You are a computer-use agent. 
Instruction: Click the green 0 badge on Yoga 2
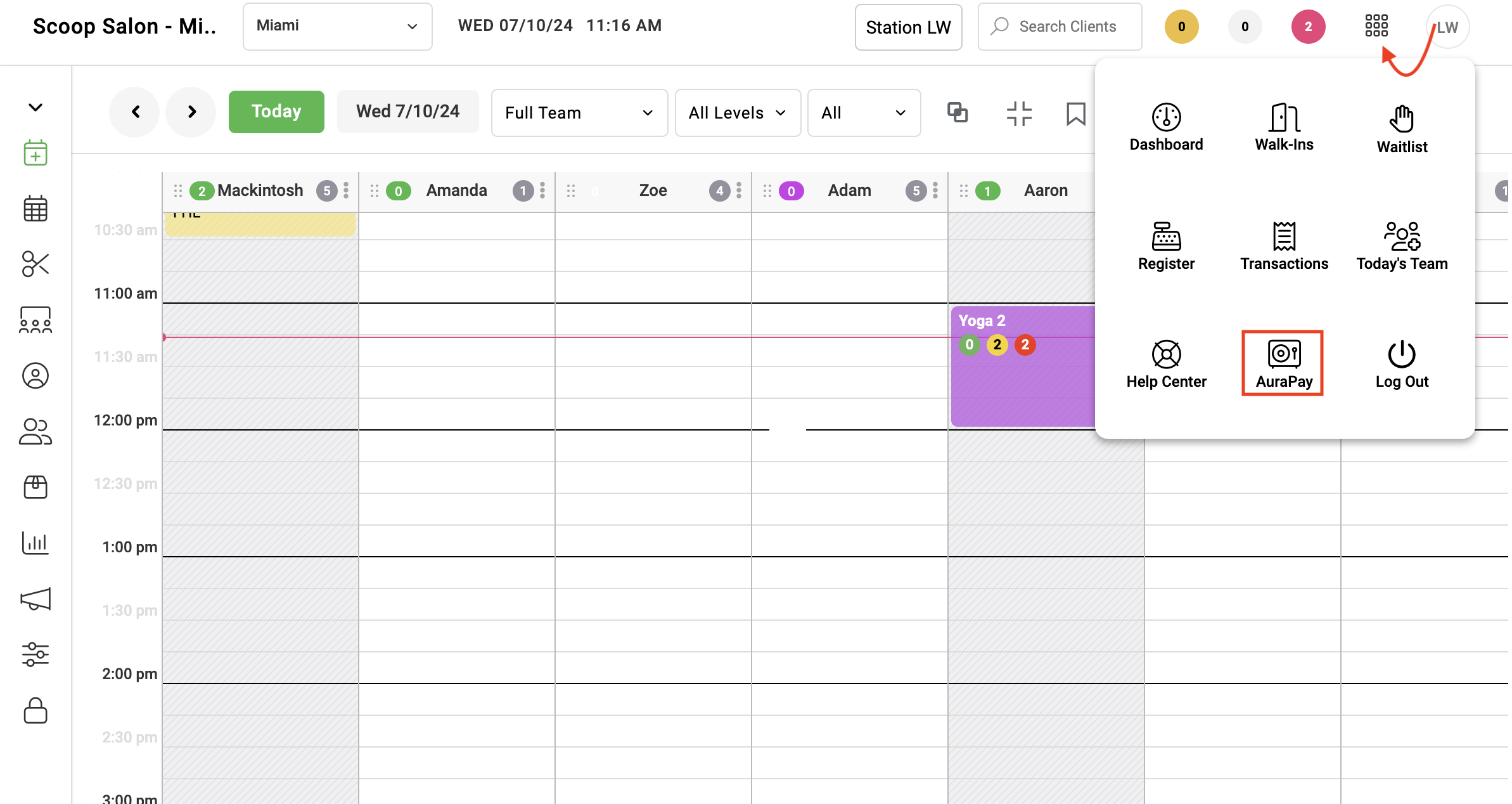click(x=969, y=345)
